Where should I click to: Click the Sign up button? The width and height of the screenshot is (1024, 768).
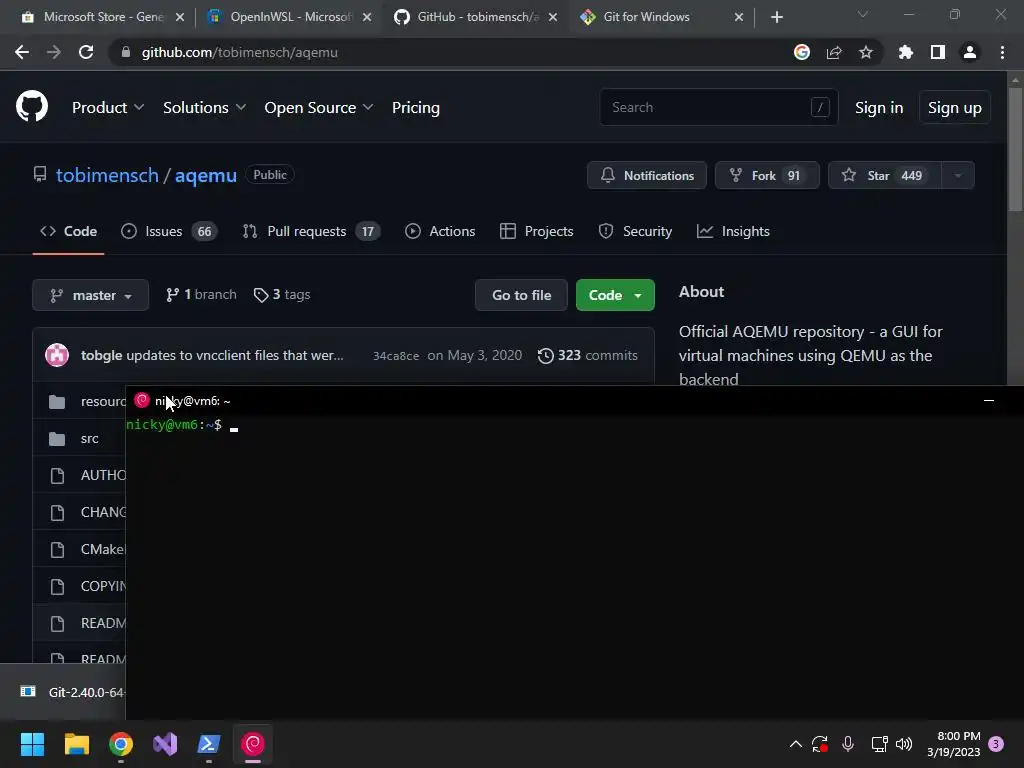pos(954,108)
